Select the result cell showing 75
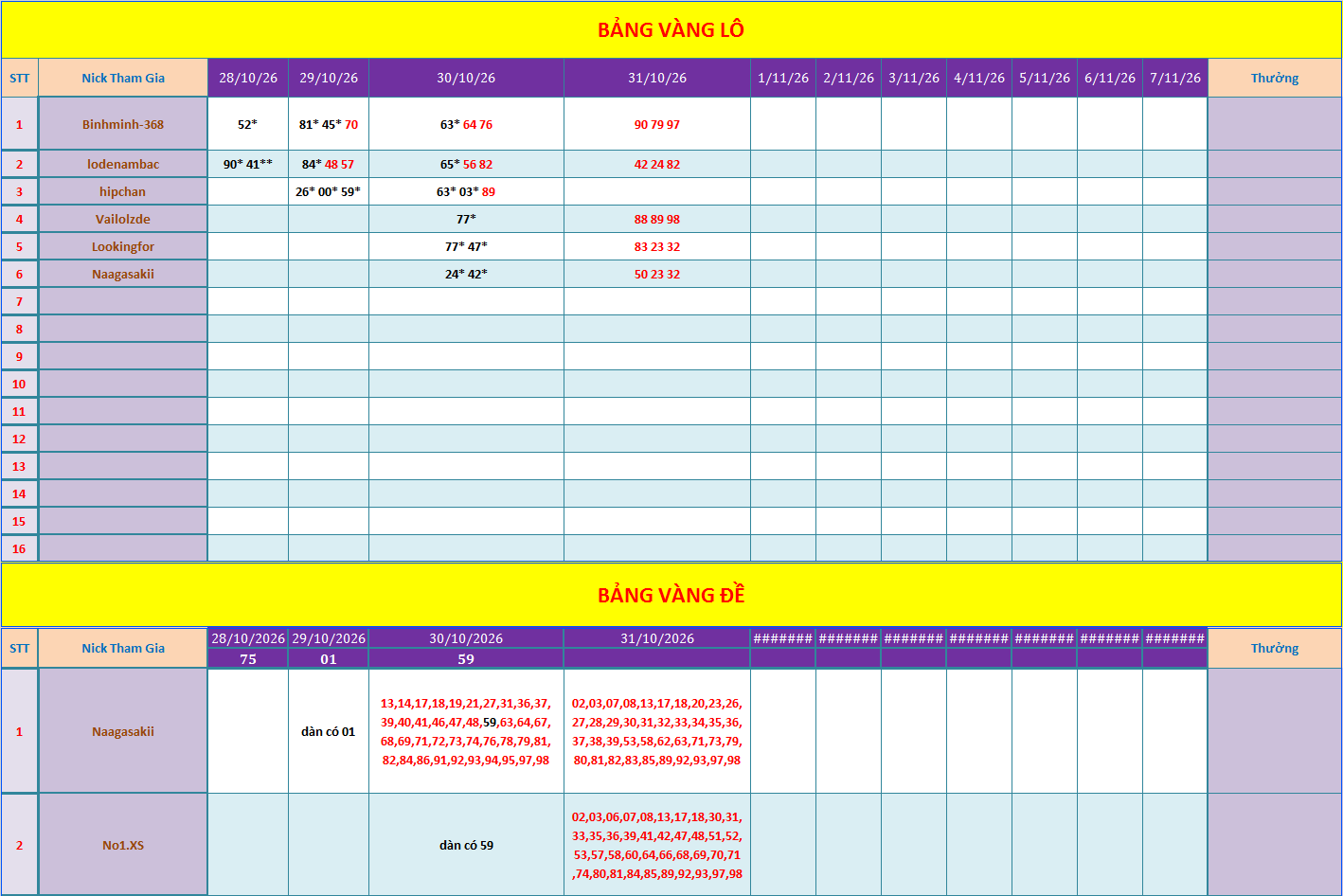1343x896 pixels. coord(248,659)
